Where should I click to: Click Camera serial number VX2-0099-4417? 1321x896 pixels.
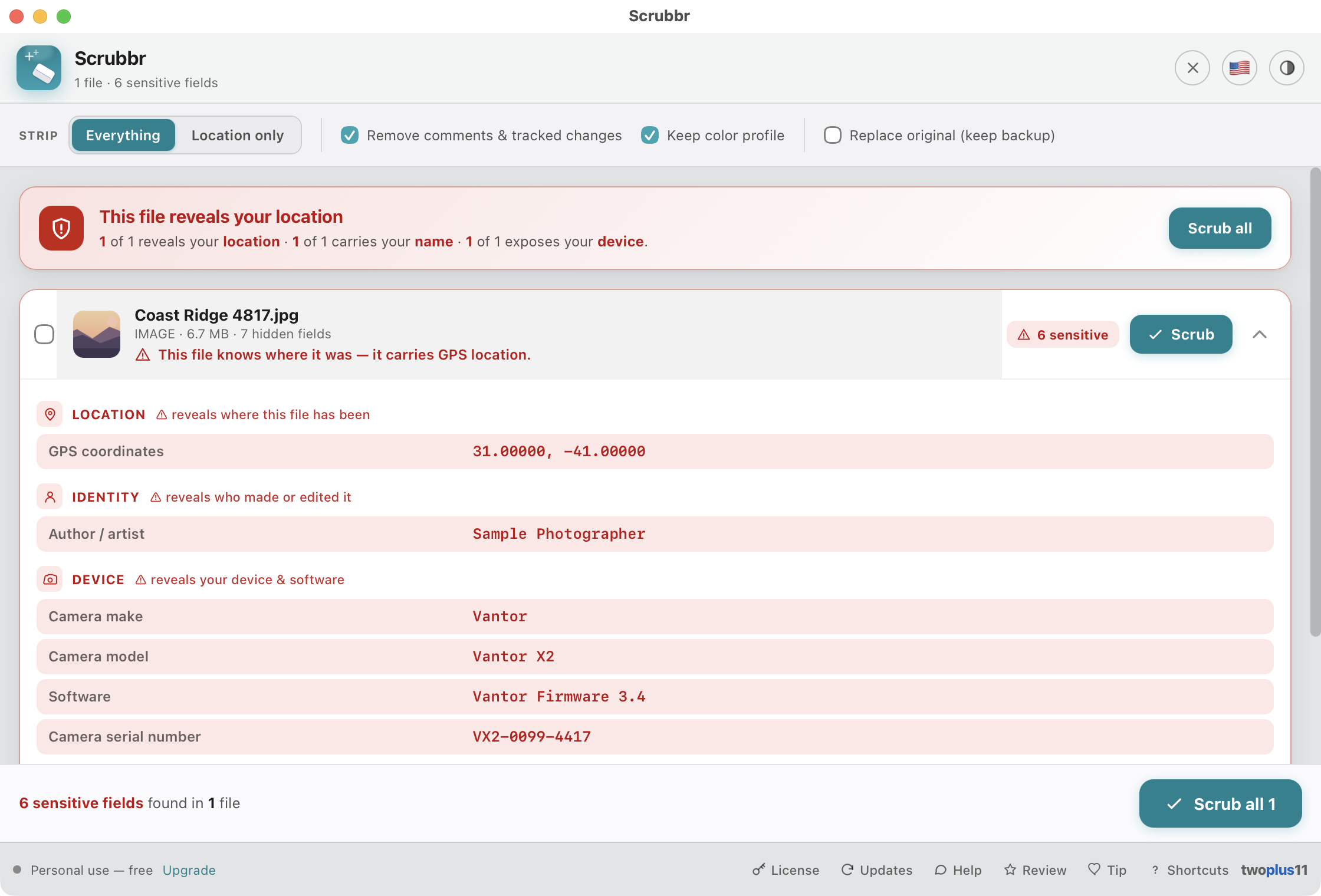point(531,737)
